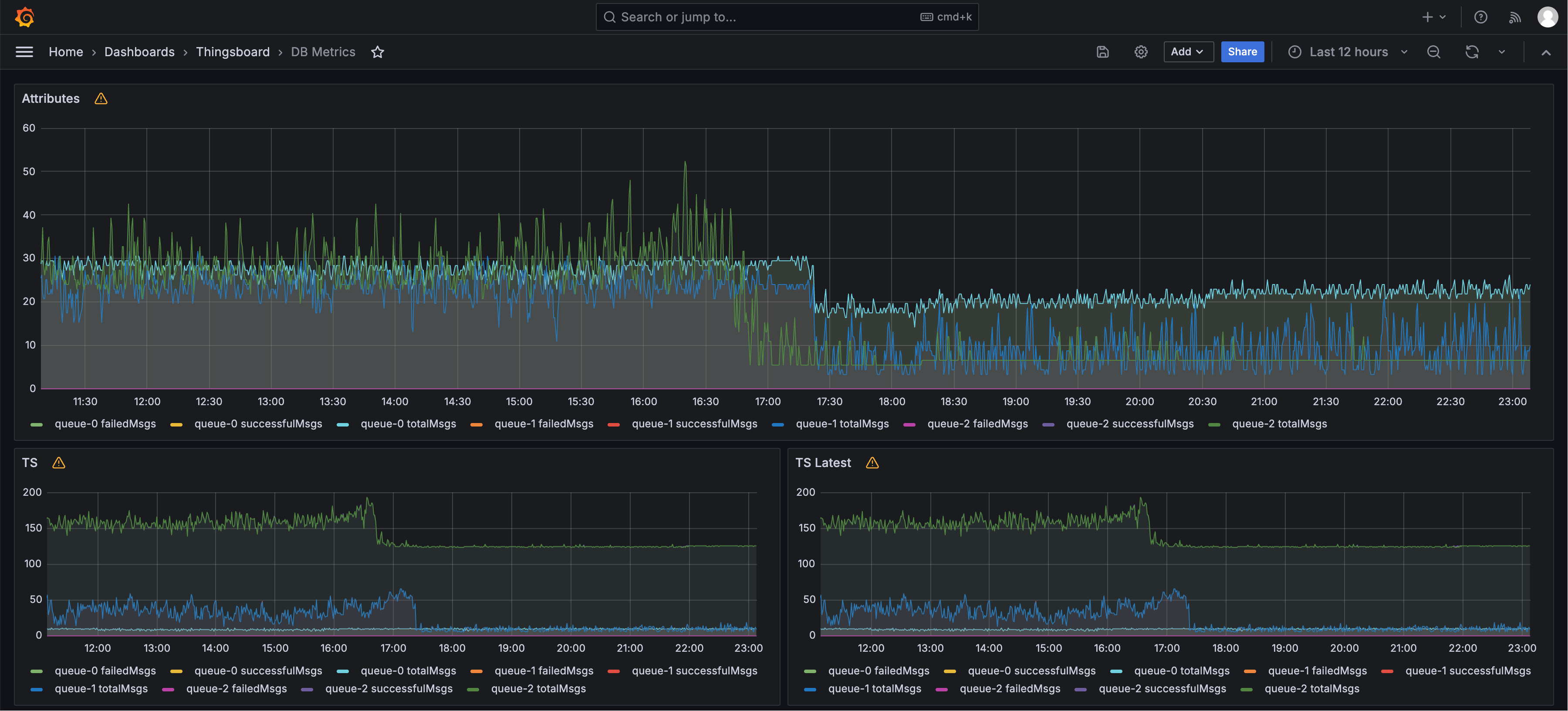Open dashboard settings gear
Screen dimensions: 1568x711
(1141, 52)
